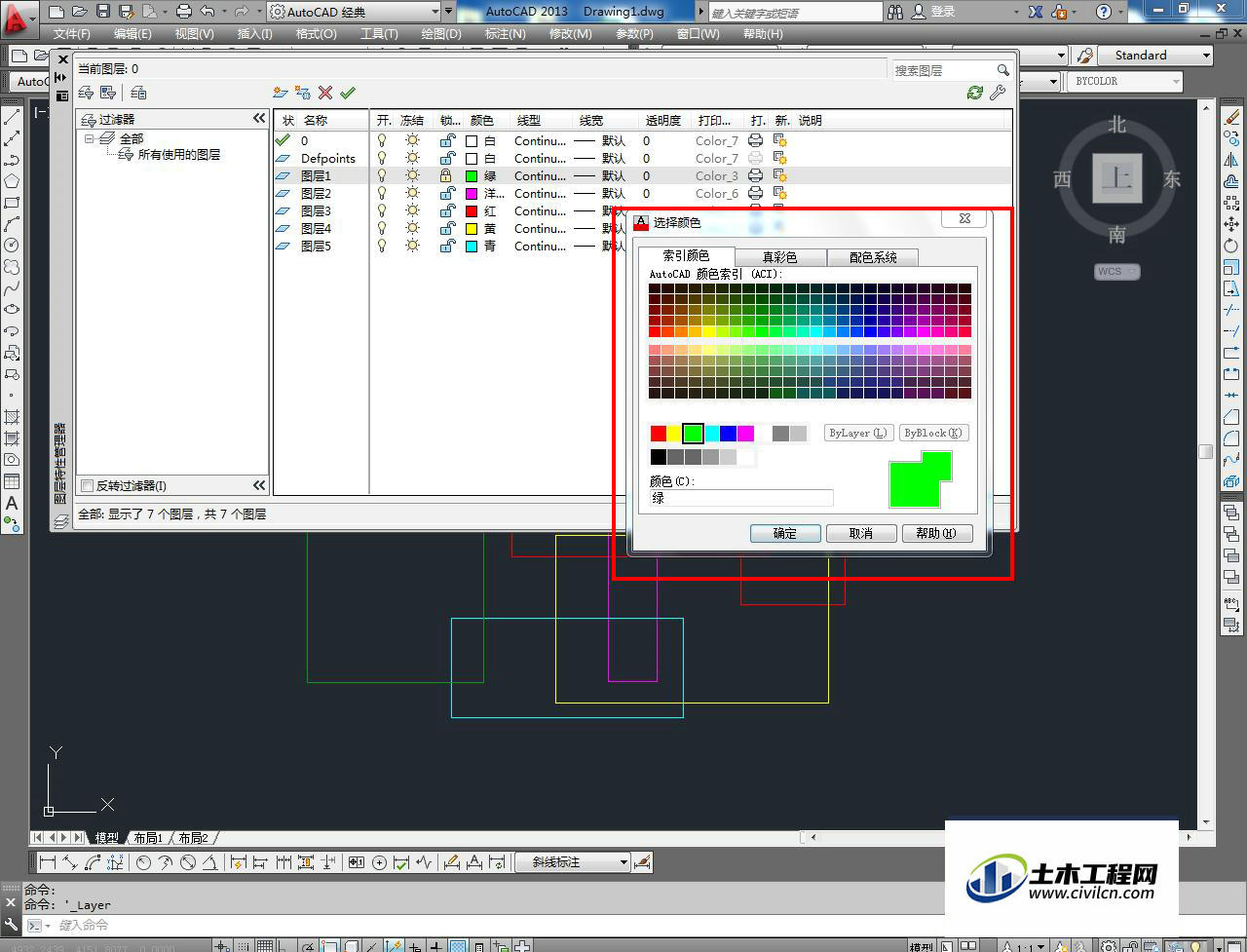The image size is (1247, 952).
Task: Open the Layer States Manager icon
Action: coord(138,93)
